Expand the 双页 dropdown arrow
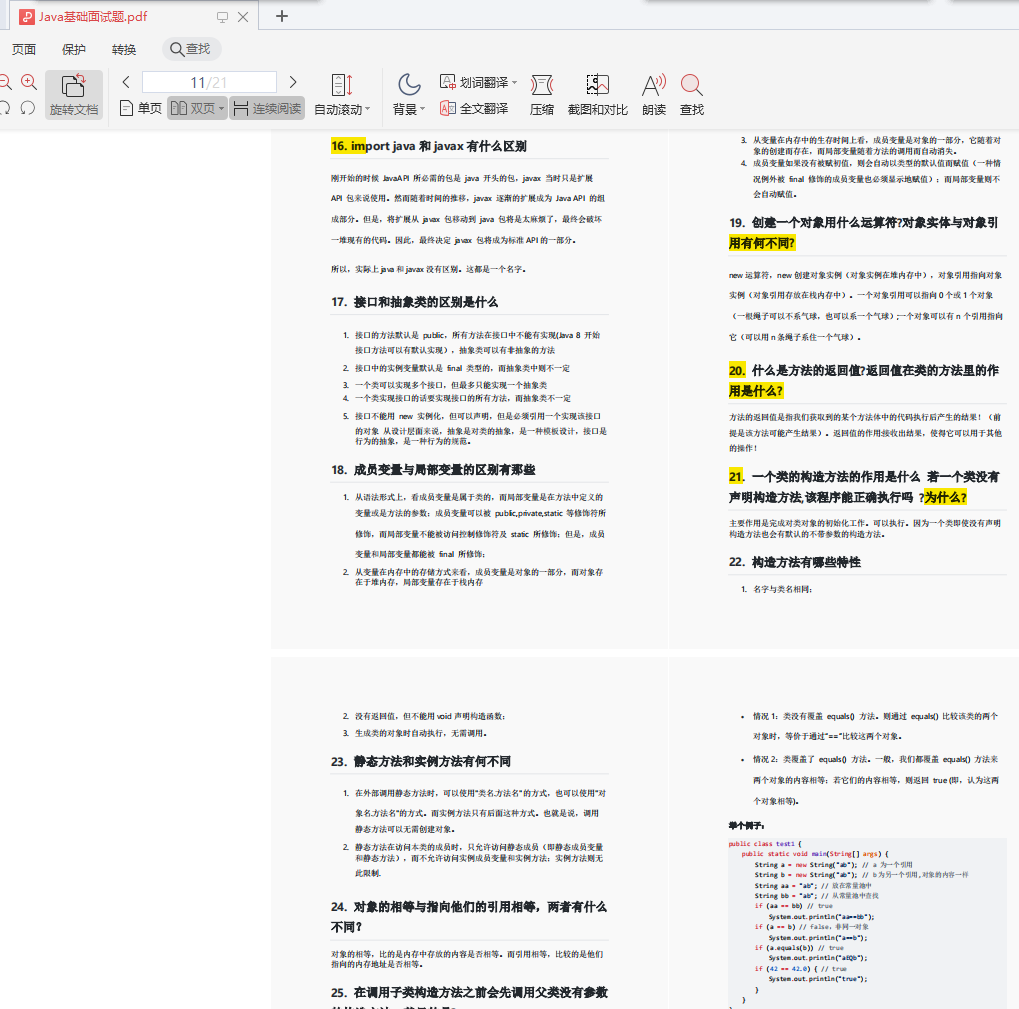 pyautogui.click(x=222, y=109)
